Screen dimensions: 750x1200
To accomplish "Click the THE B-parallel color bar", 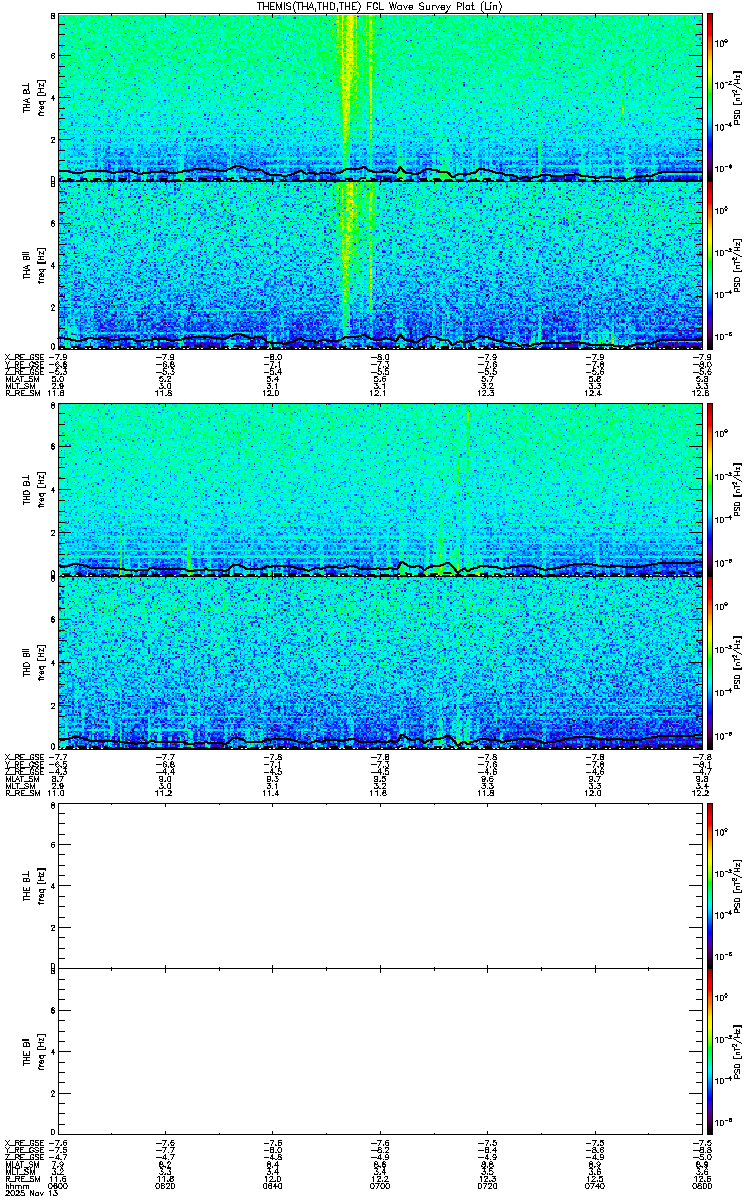I will point(710,1051).
